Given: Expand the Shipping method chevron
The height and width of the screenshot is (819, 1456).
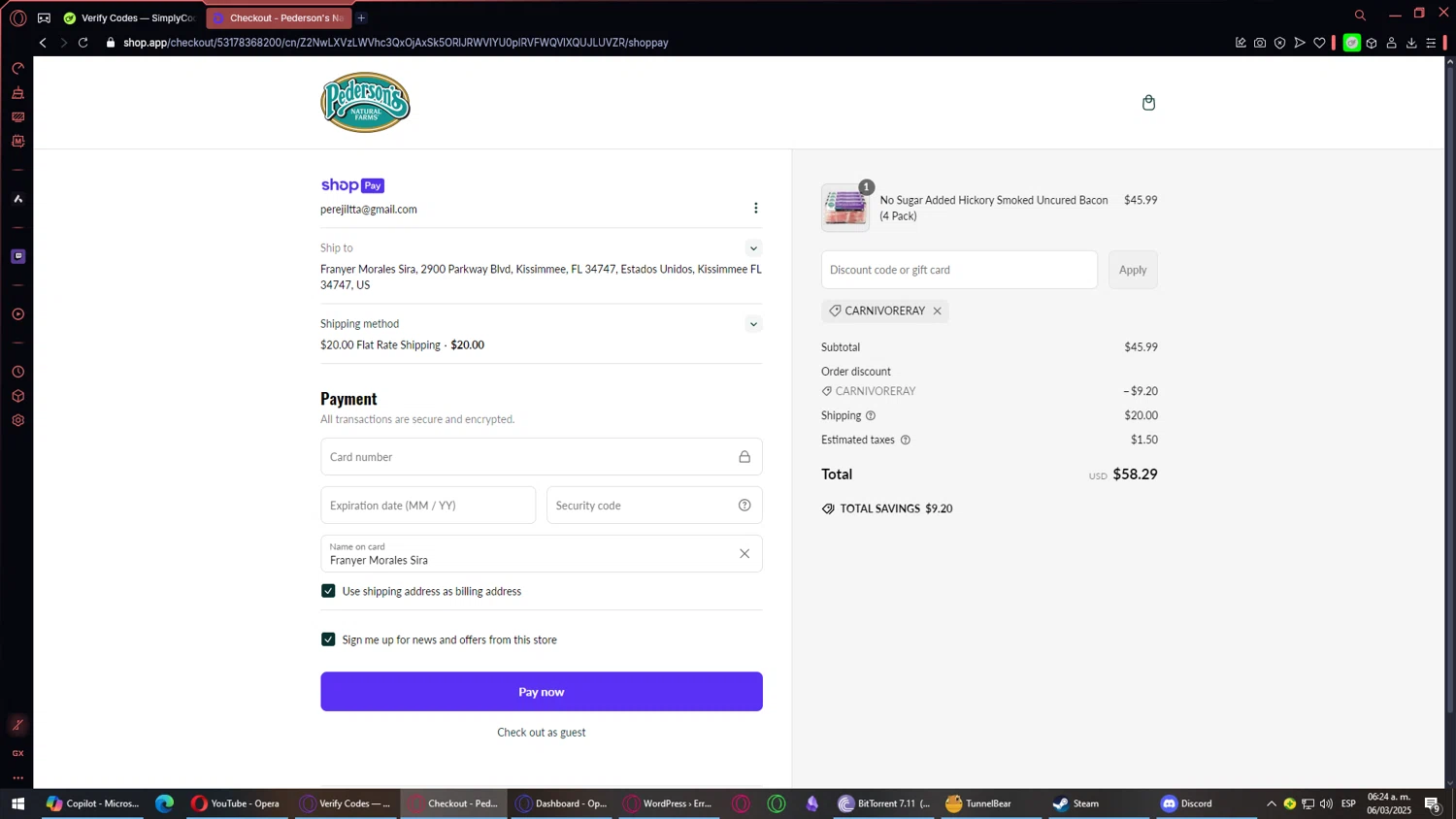Looking at the screenshot, I should pos(753,324).
